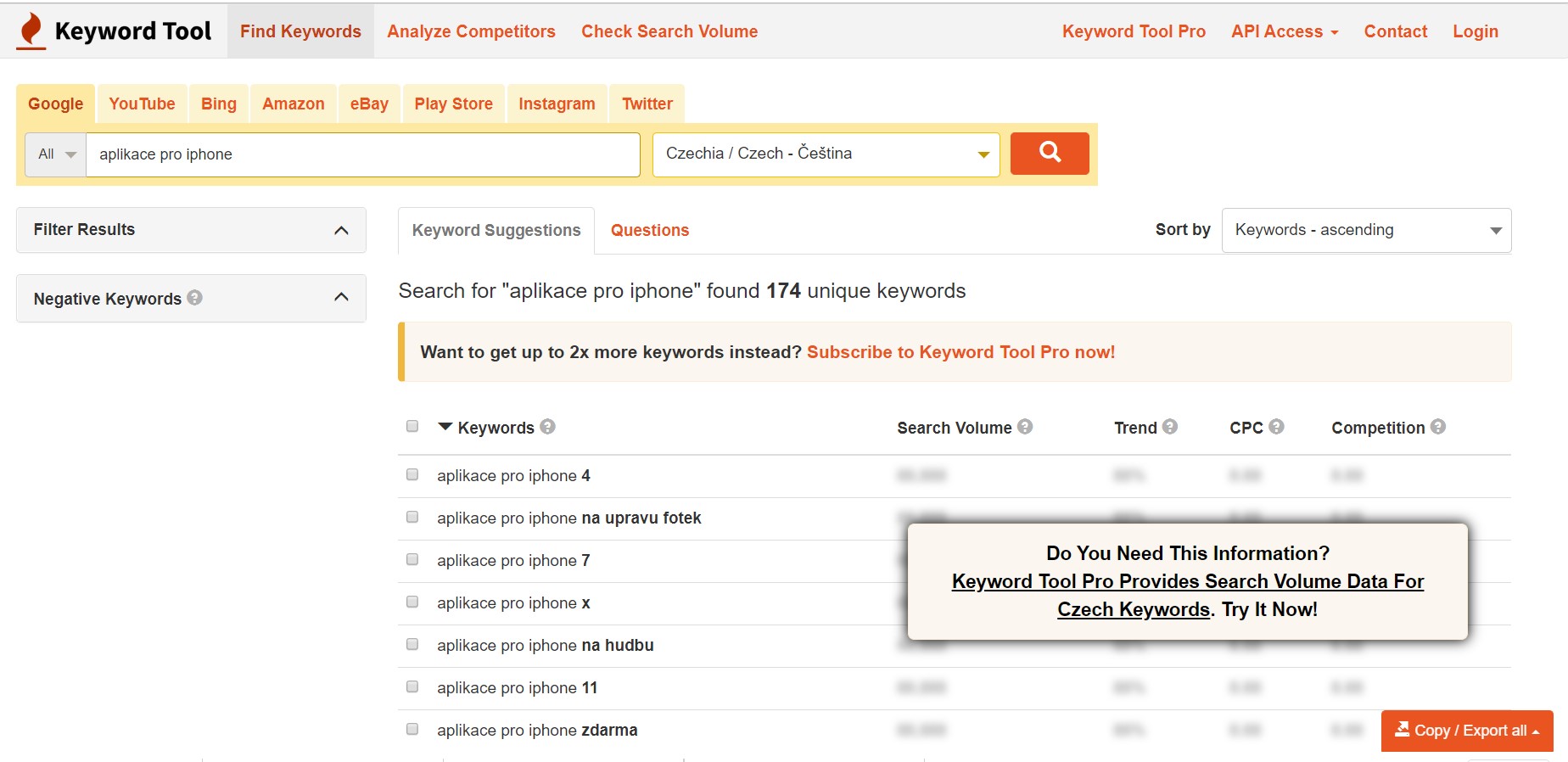1568x762 pixels.
Task: Open the Questions tab
Action: pos(650,230)
